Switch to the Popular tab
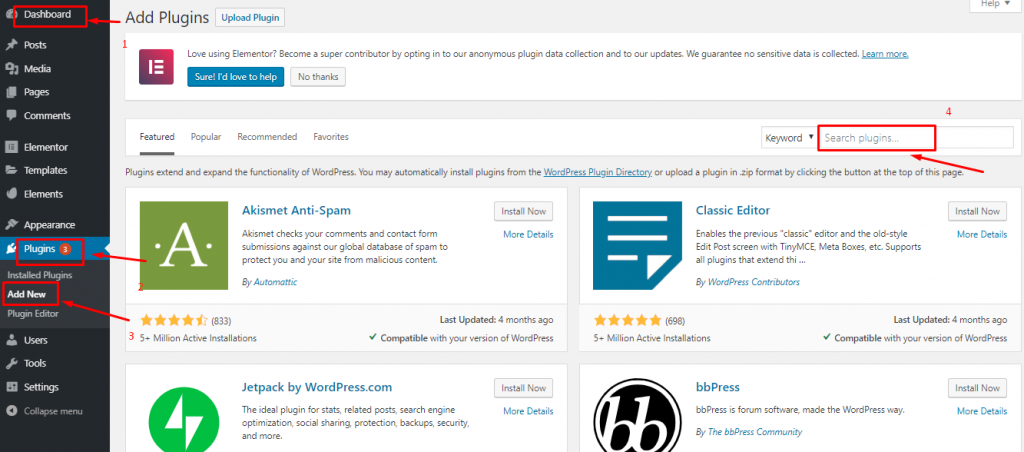This screenshot has height=452, width=1024. [206, 137]
